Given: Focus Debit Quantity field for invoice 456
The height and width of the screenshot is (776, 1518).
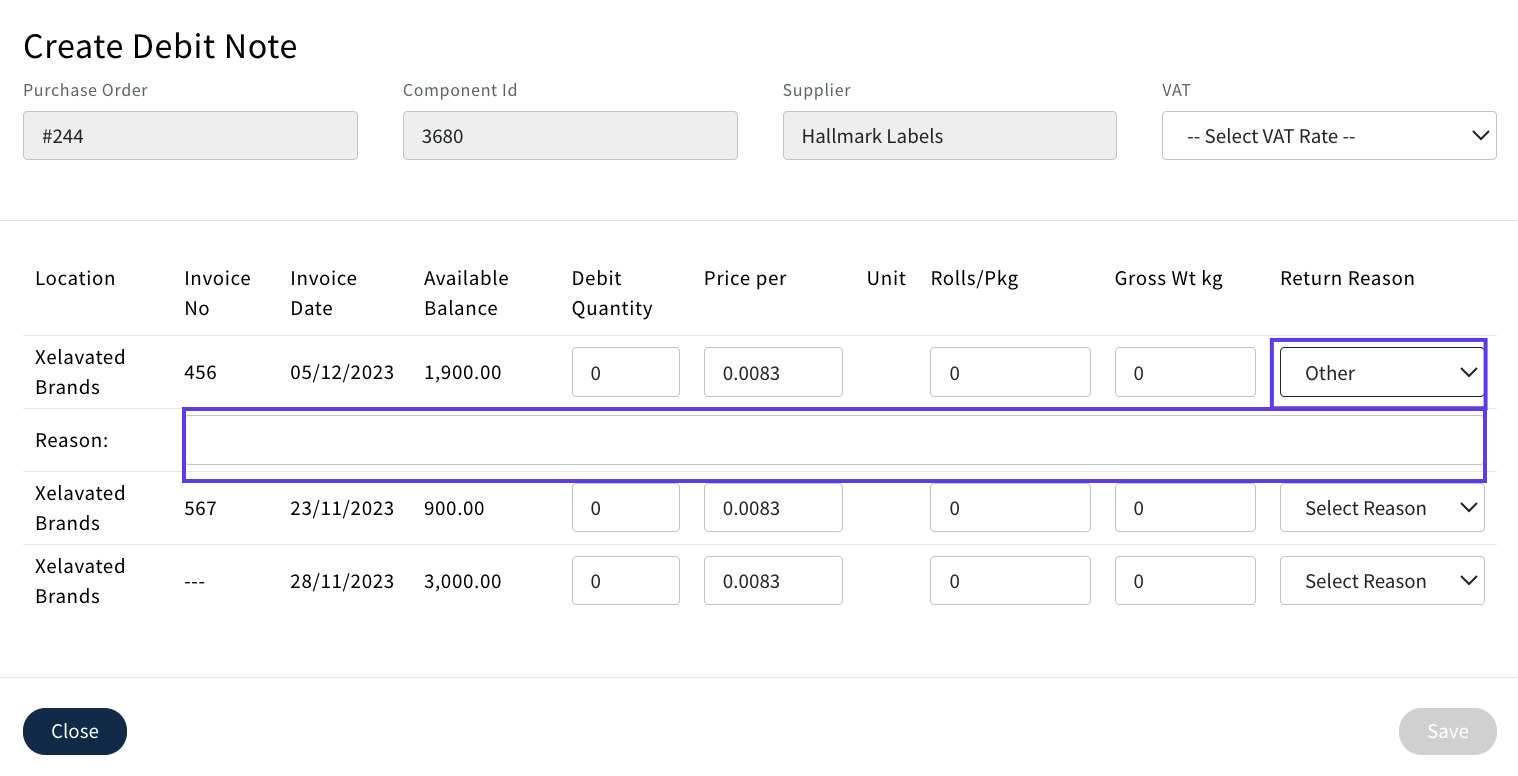Looking at the screenshot, I should 625,373.
